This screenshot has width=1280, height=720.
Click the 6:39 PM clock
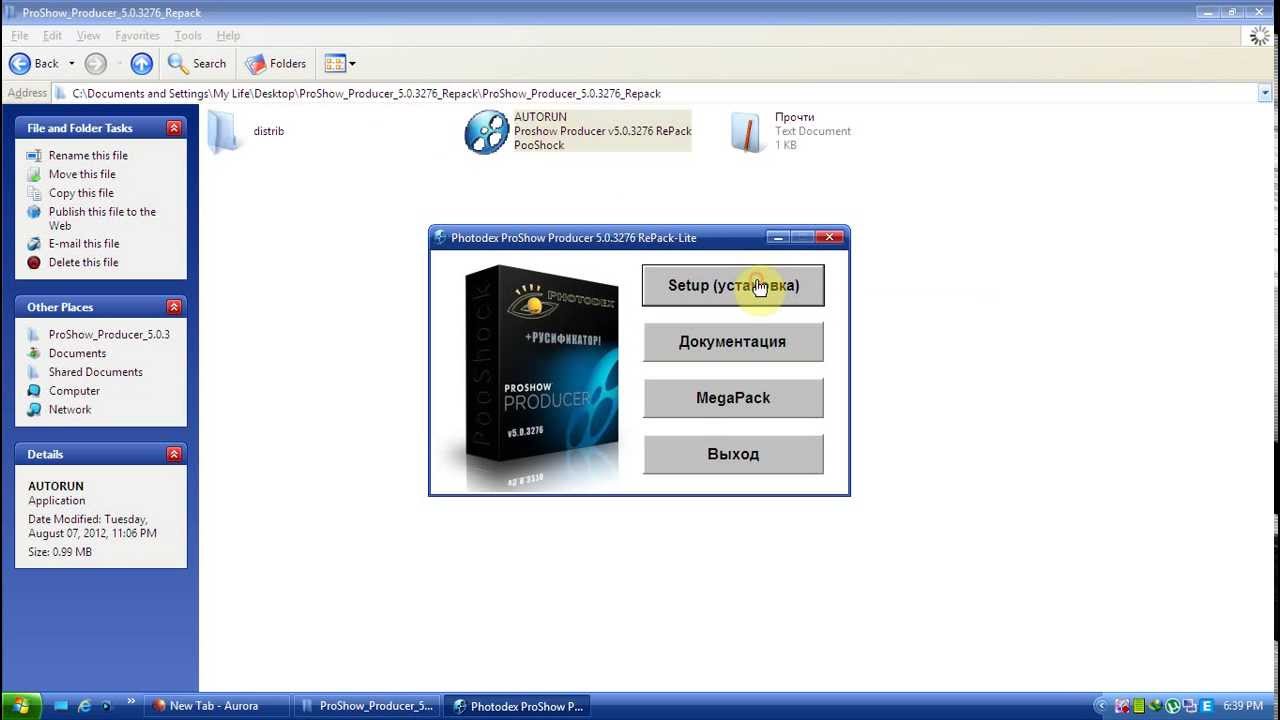point(1243,706)
